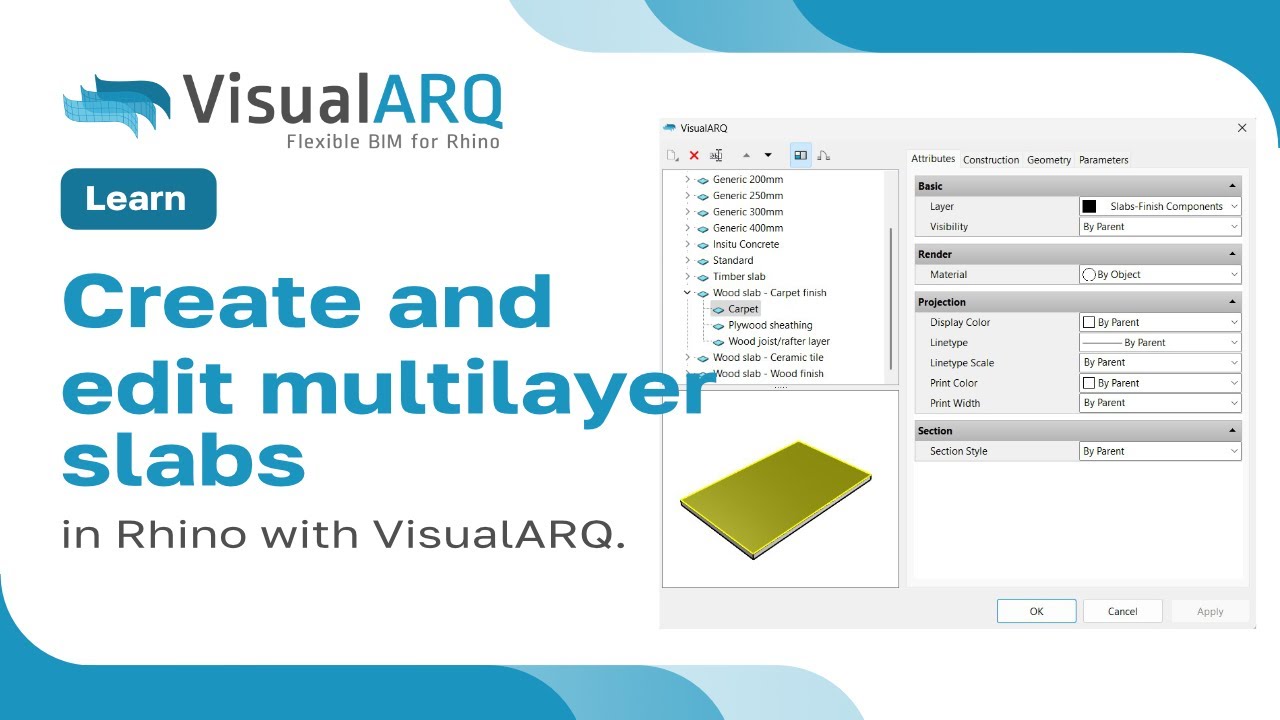Switch to the Construction tab

pyautogui.click(x=991, y=160)
